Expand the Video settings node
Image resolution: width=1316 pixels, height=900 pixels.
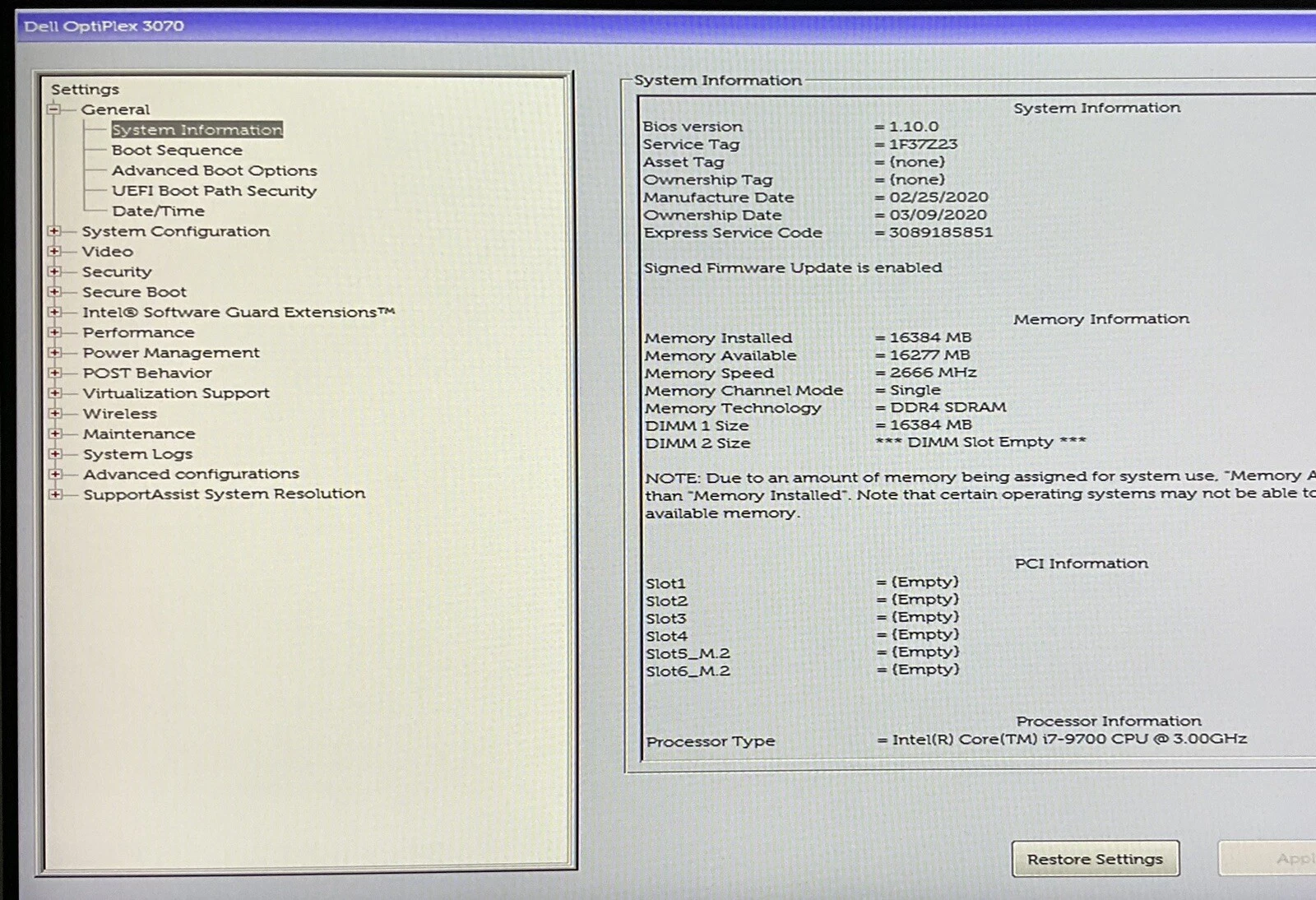tap(54, 251)
